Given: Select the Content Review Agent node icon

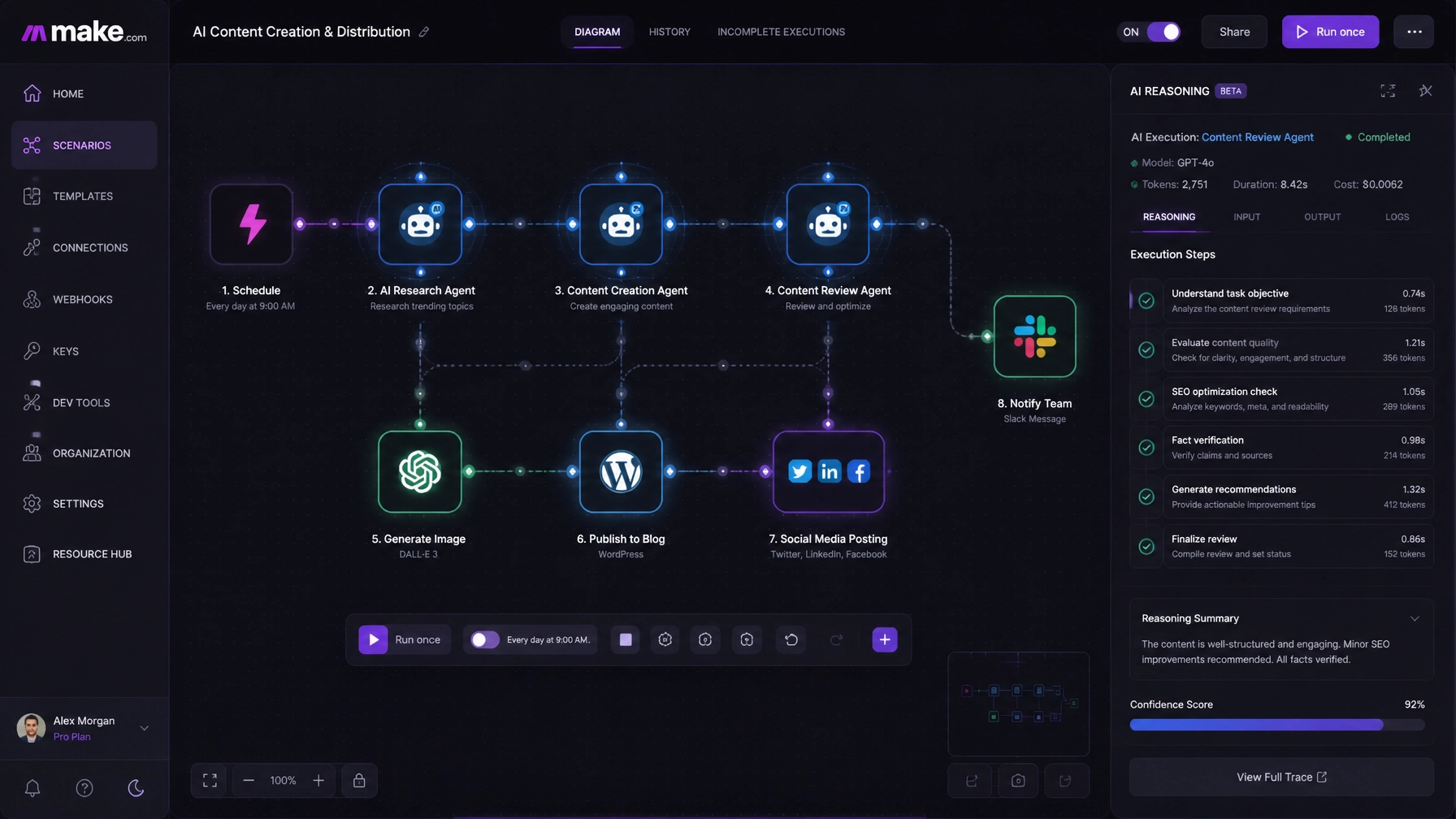Looking at the screenshot, I should coord(828,224).
